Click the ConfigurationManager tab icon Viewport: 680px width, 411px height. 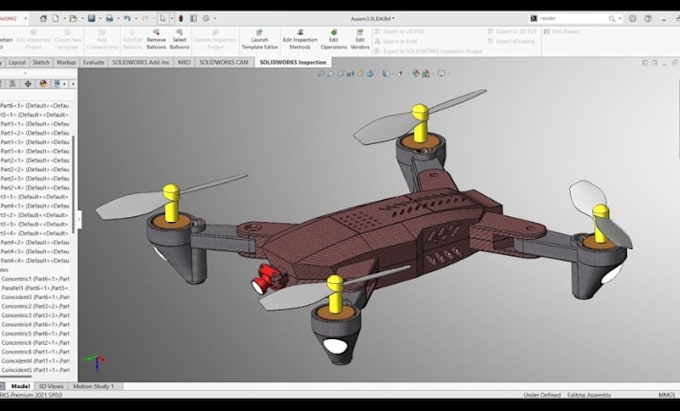coord(13,84)
